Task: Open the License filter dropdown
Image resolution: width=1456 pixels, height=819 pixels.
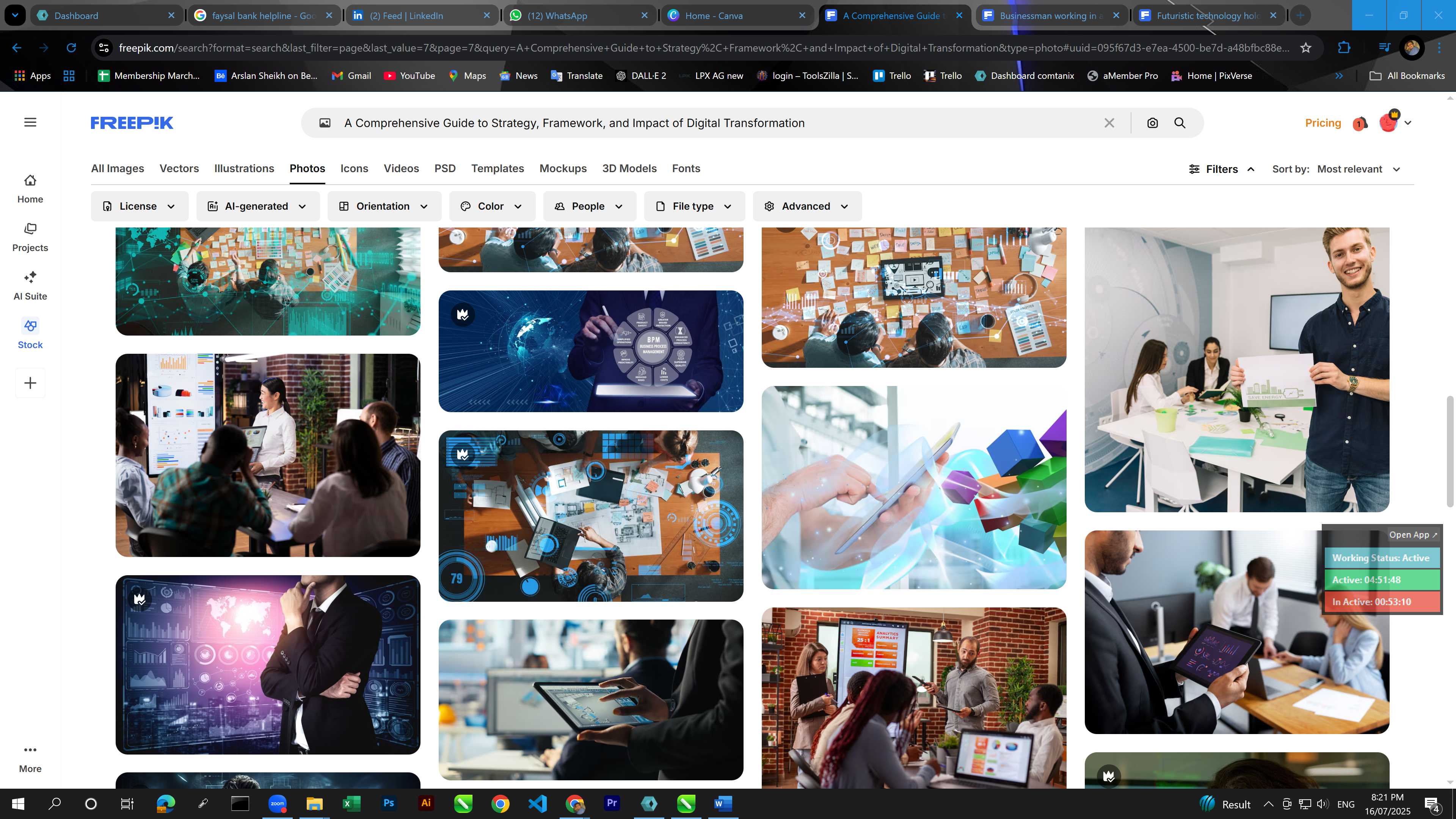Action: click(x=139, y=206)
